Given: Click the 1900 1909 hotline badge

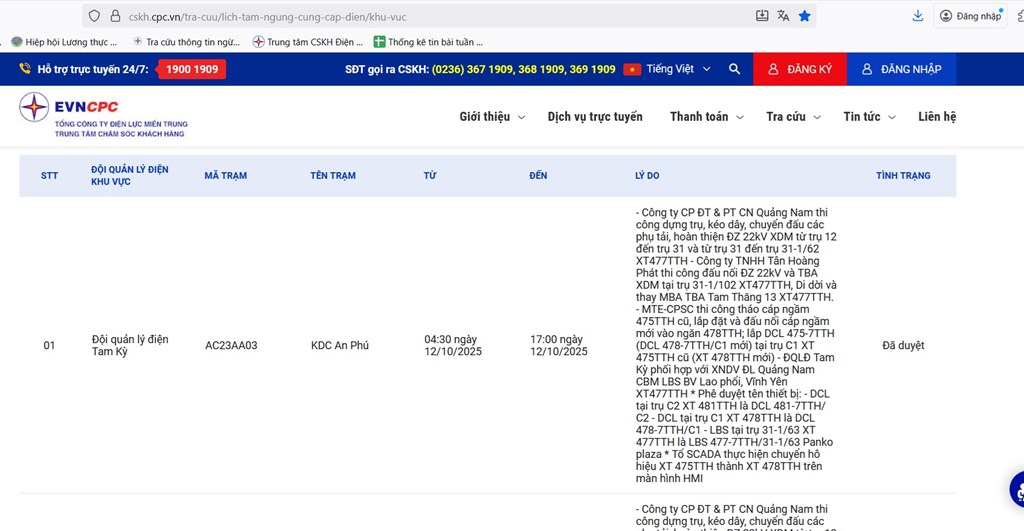Looking at the screenshot, I should (x=191, y=69).
